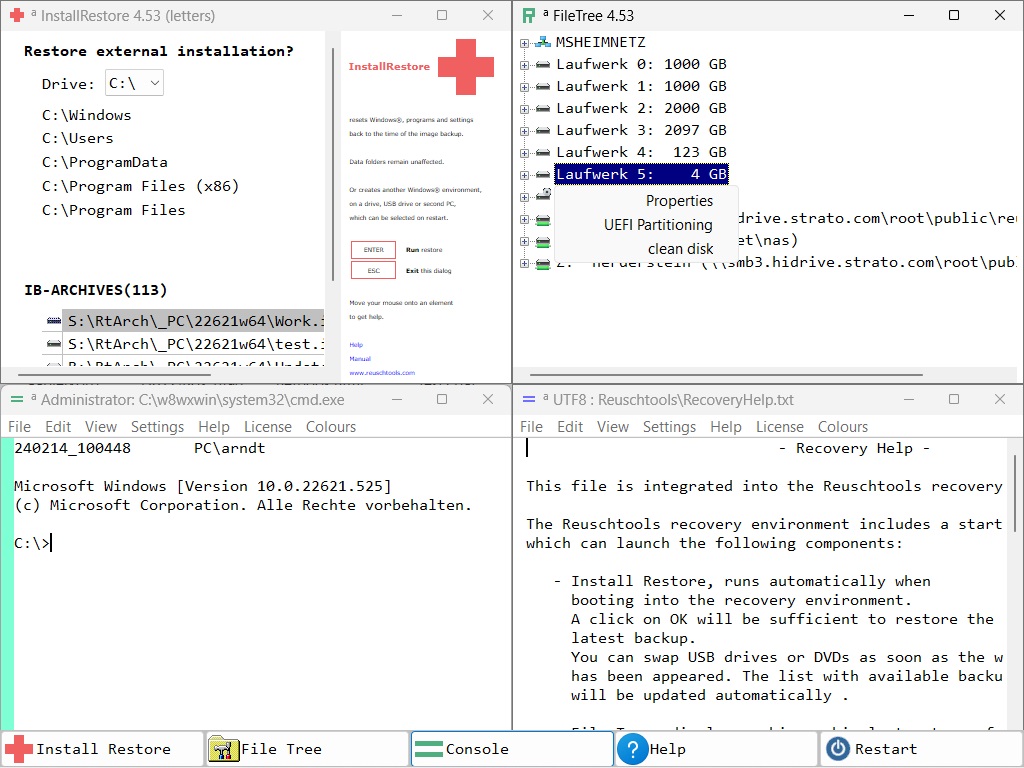Click the vertical scrollbar in the RecoveryHelp.txt window
The height and width of the screenshot is (768, 1024).
[x=1014, y=494]
